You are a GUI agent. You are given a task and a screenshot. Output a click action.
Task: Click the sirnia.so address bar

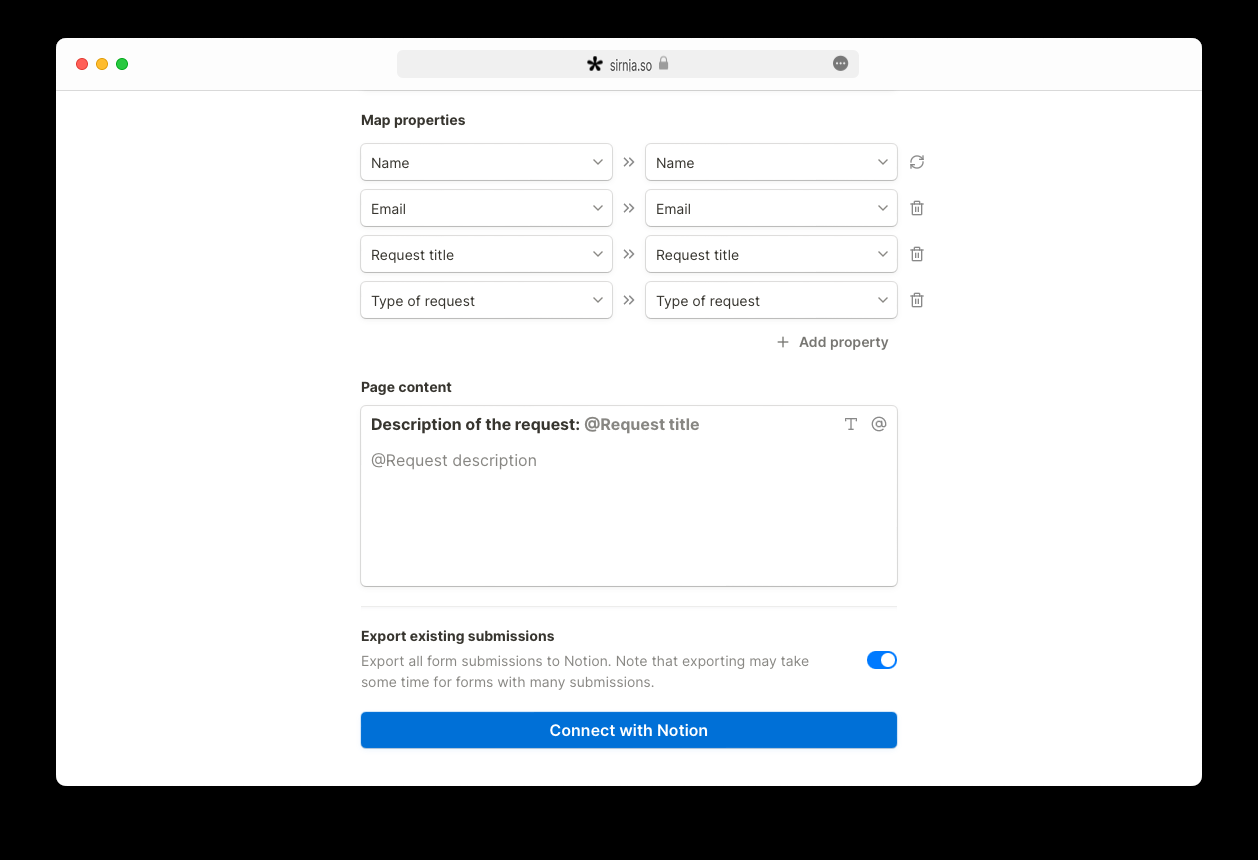point(628,64)
